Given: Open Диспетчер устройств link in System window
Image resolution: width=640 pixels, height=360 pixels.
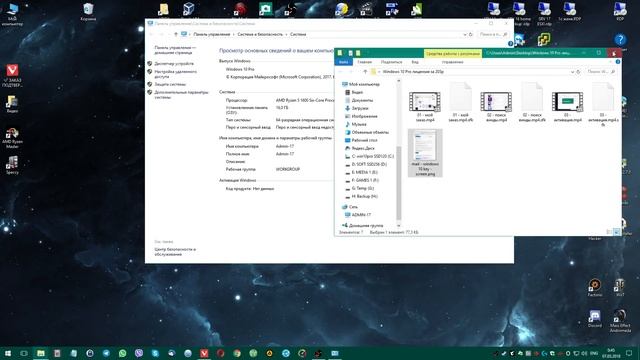Looking at the screenshot, I should [x=174, y=64].
